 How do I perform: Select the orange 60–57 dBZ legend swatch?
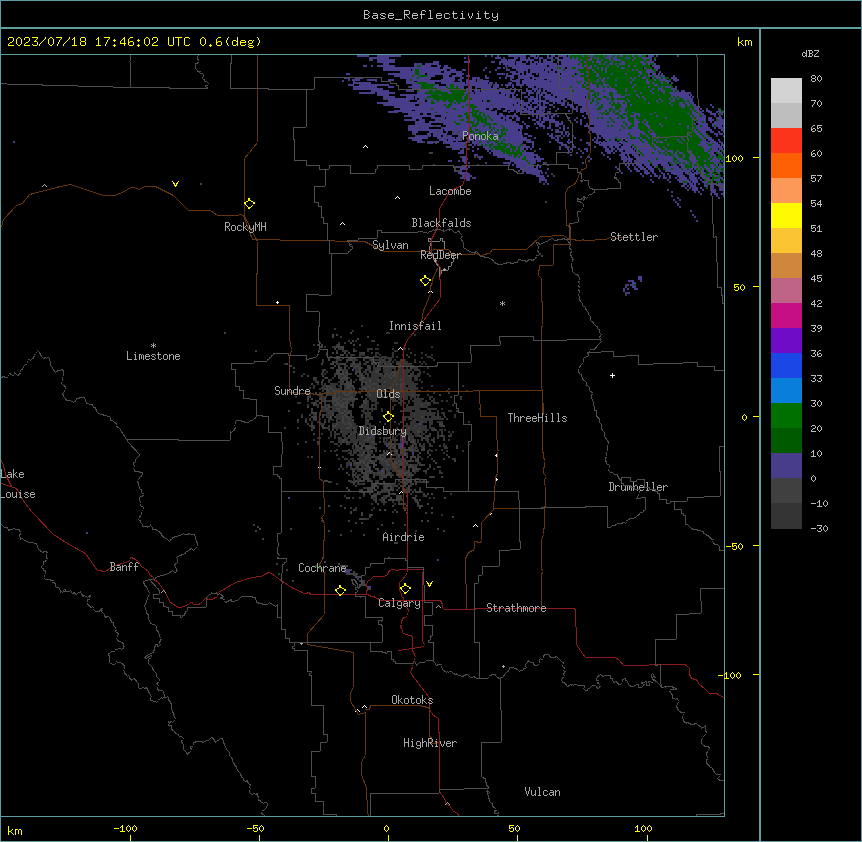pyautogui.click(x=786, y=165)
